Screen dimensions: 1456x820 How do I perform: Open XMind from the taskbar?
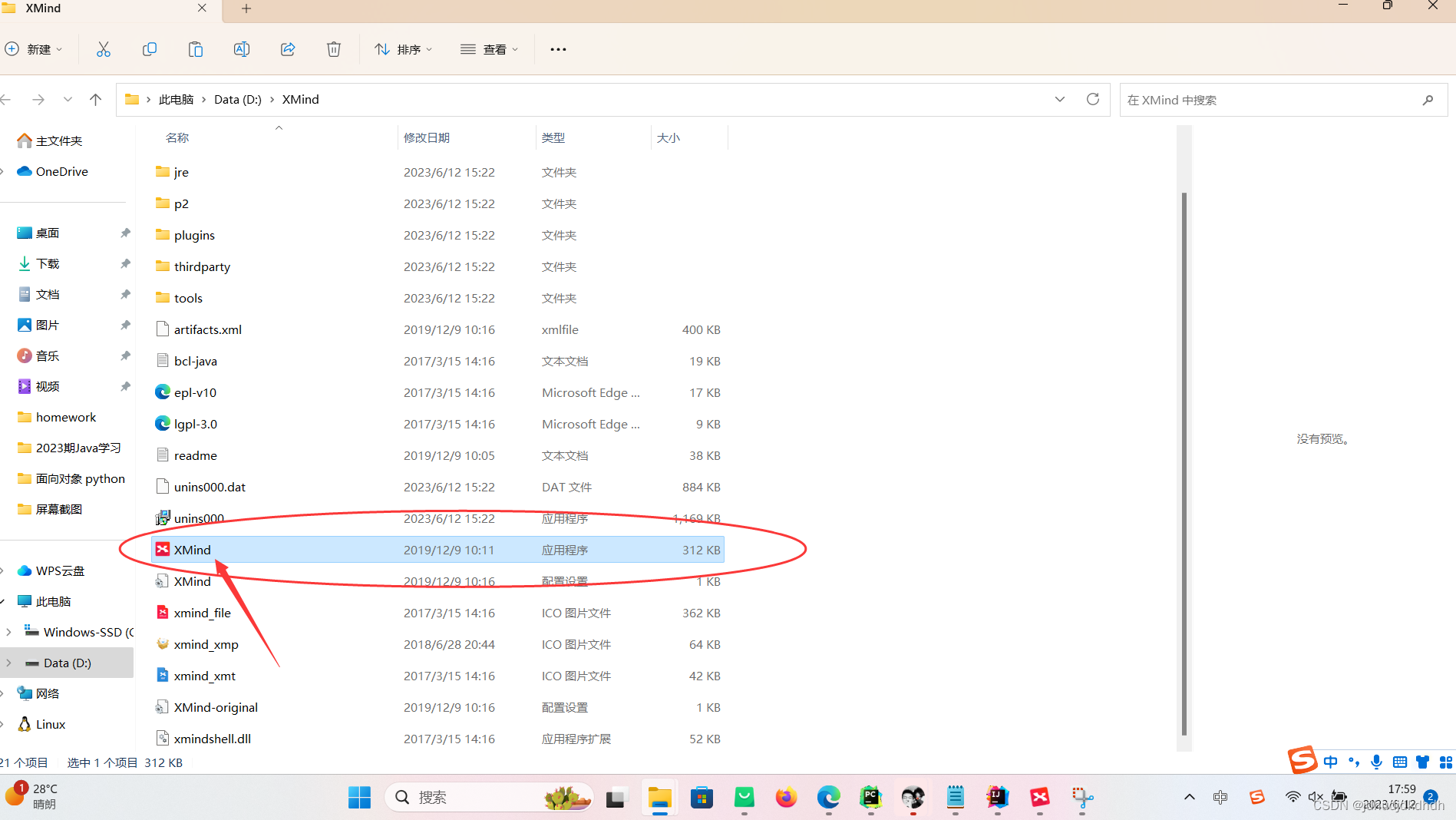tap(1040, 798)
